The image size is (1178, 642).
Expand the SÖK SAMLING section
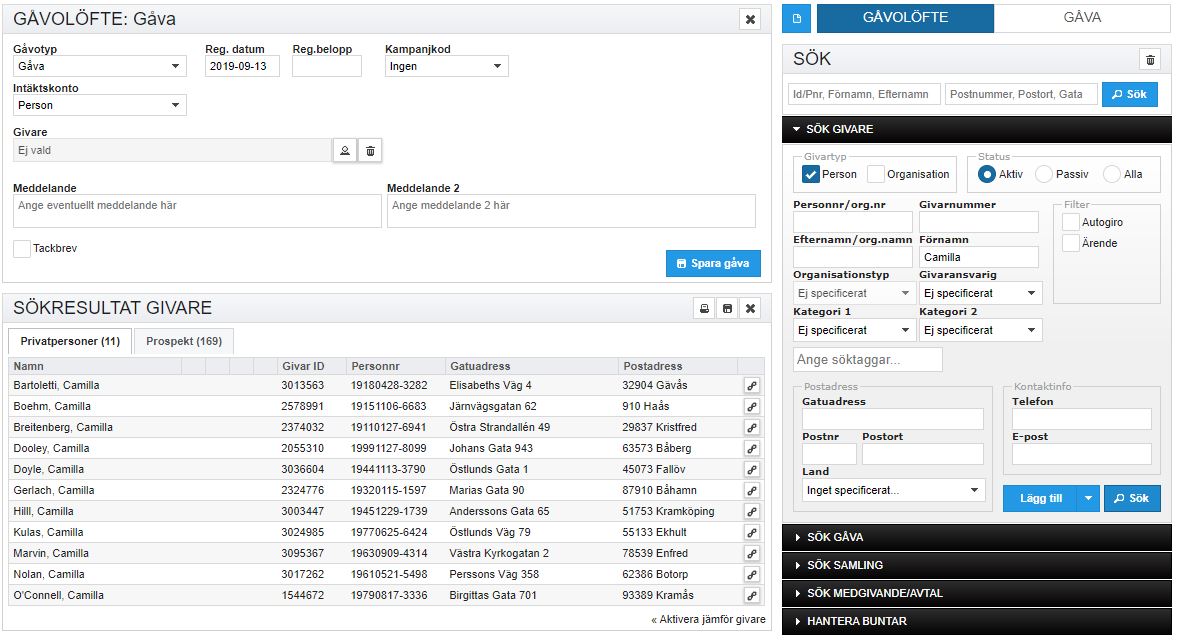[x=977, y=565]
